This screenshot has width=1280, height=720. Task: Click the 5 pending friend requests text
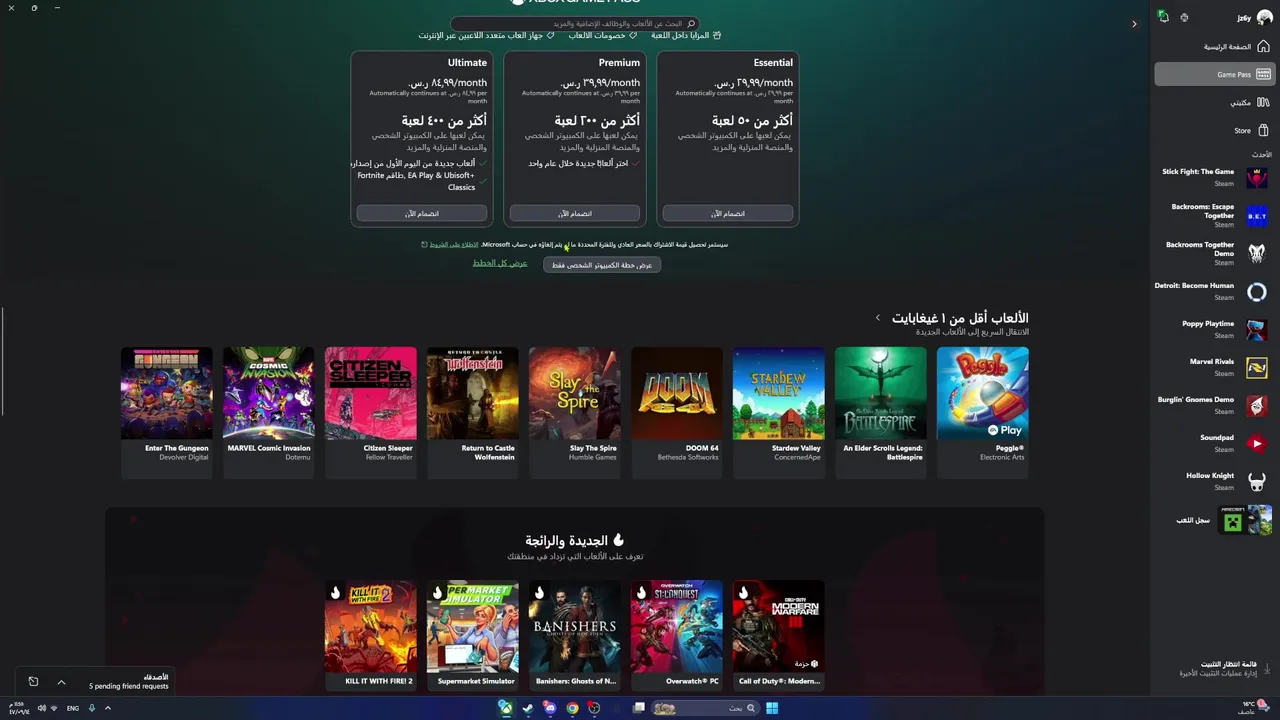tap(128, 686)
